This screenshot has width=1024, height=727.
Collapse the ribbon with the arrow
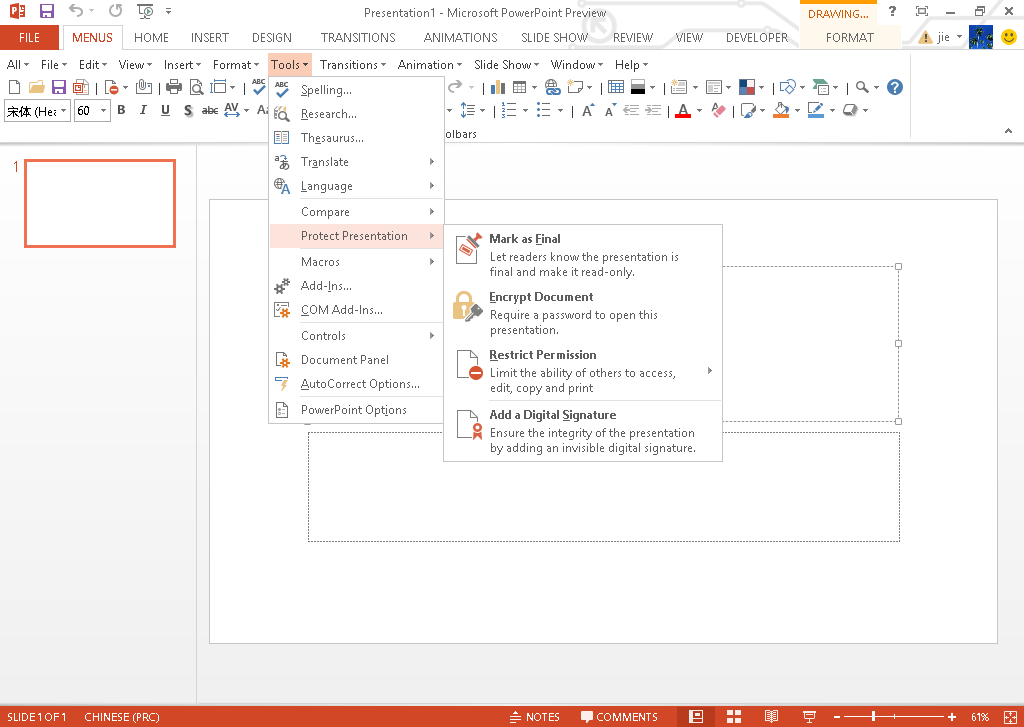click(1008, 131)
